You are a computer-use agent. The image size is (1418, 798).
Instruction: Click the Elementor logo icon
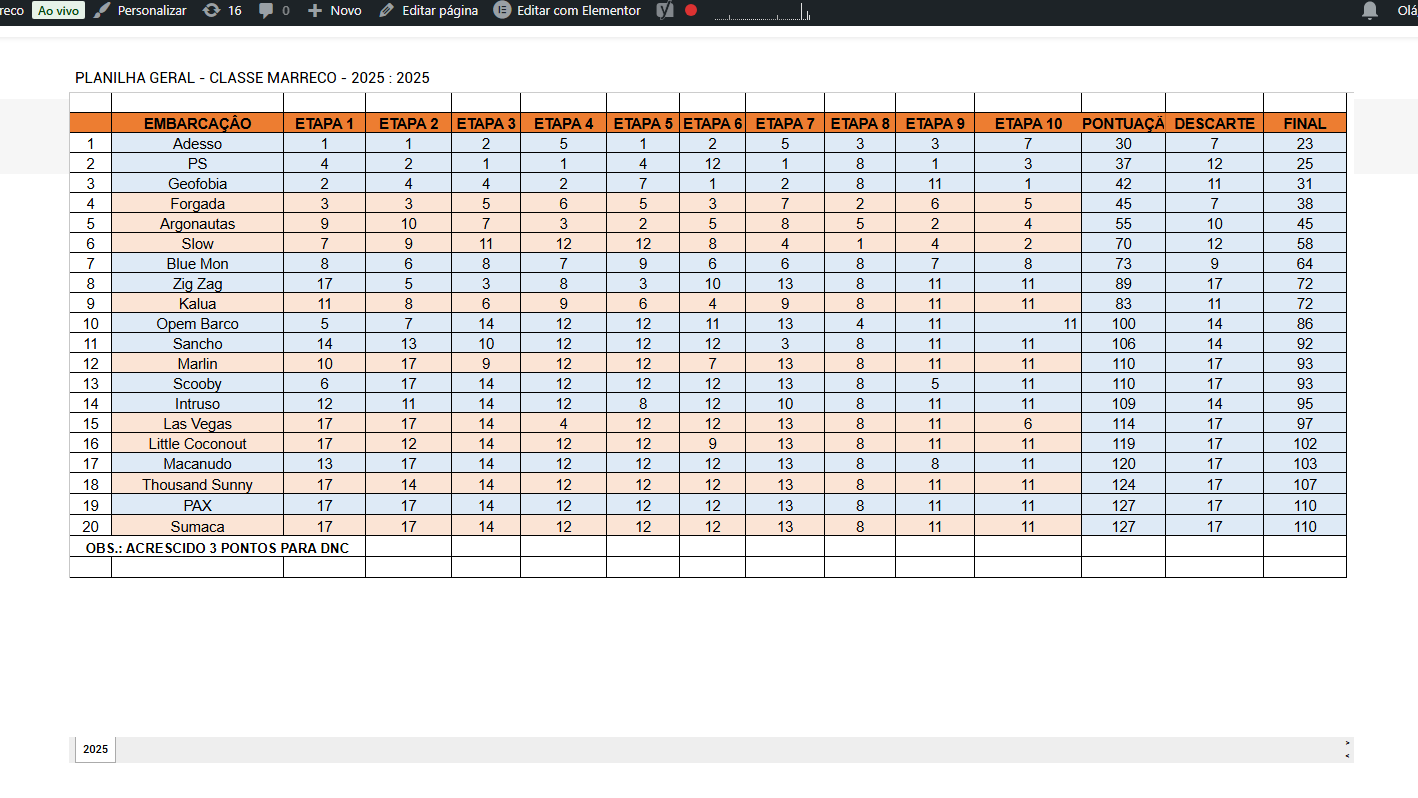[502, 10]
